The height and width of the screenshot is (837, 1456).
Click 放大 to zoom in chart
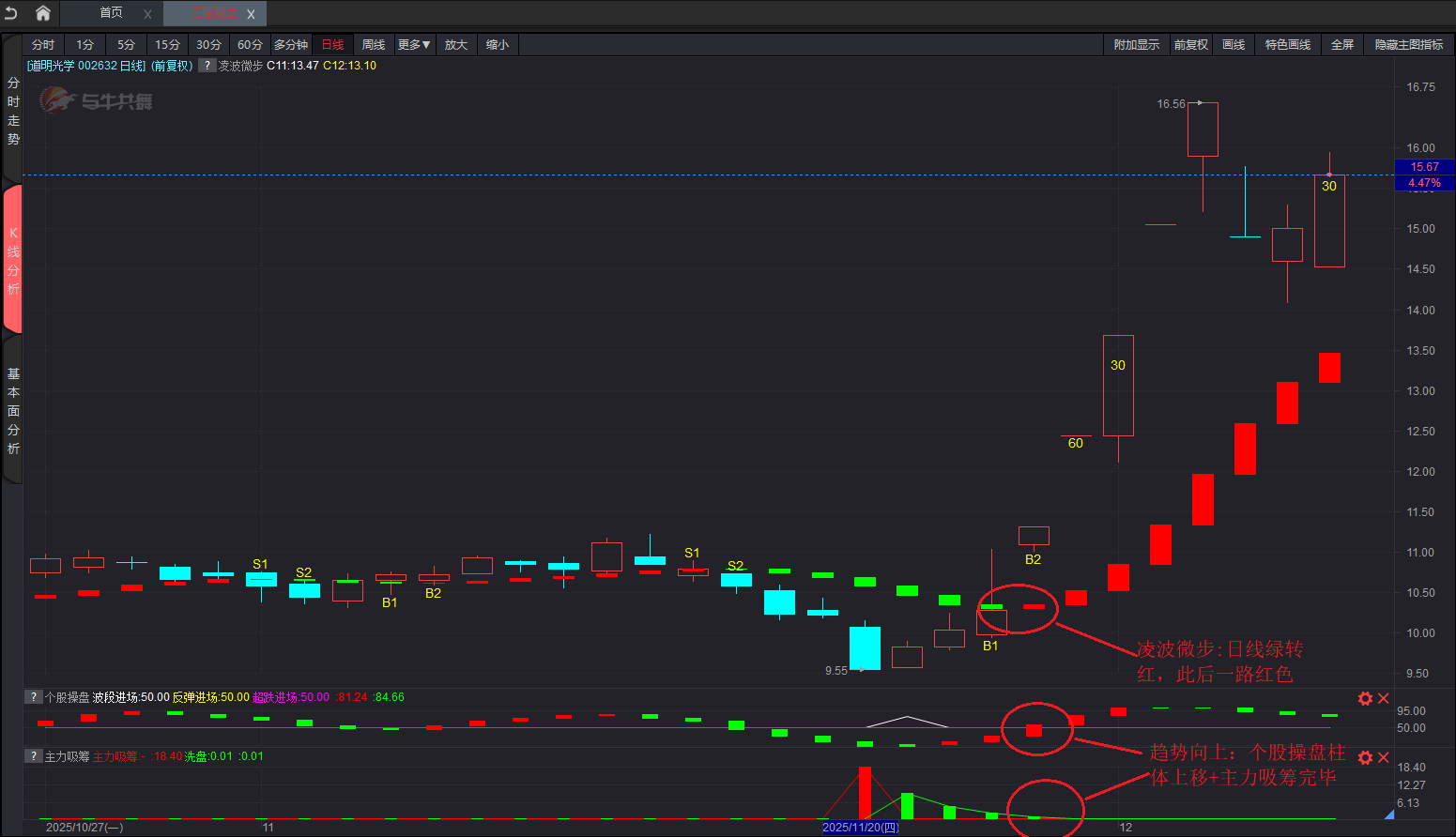(456, 45)
